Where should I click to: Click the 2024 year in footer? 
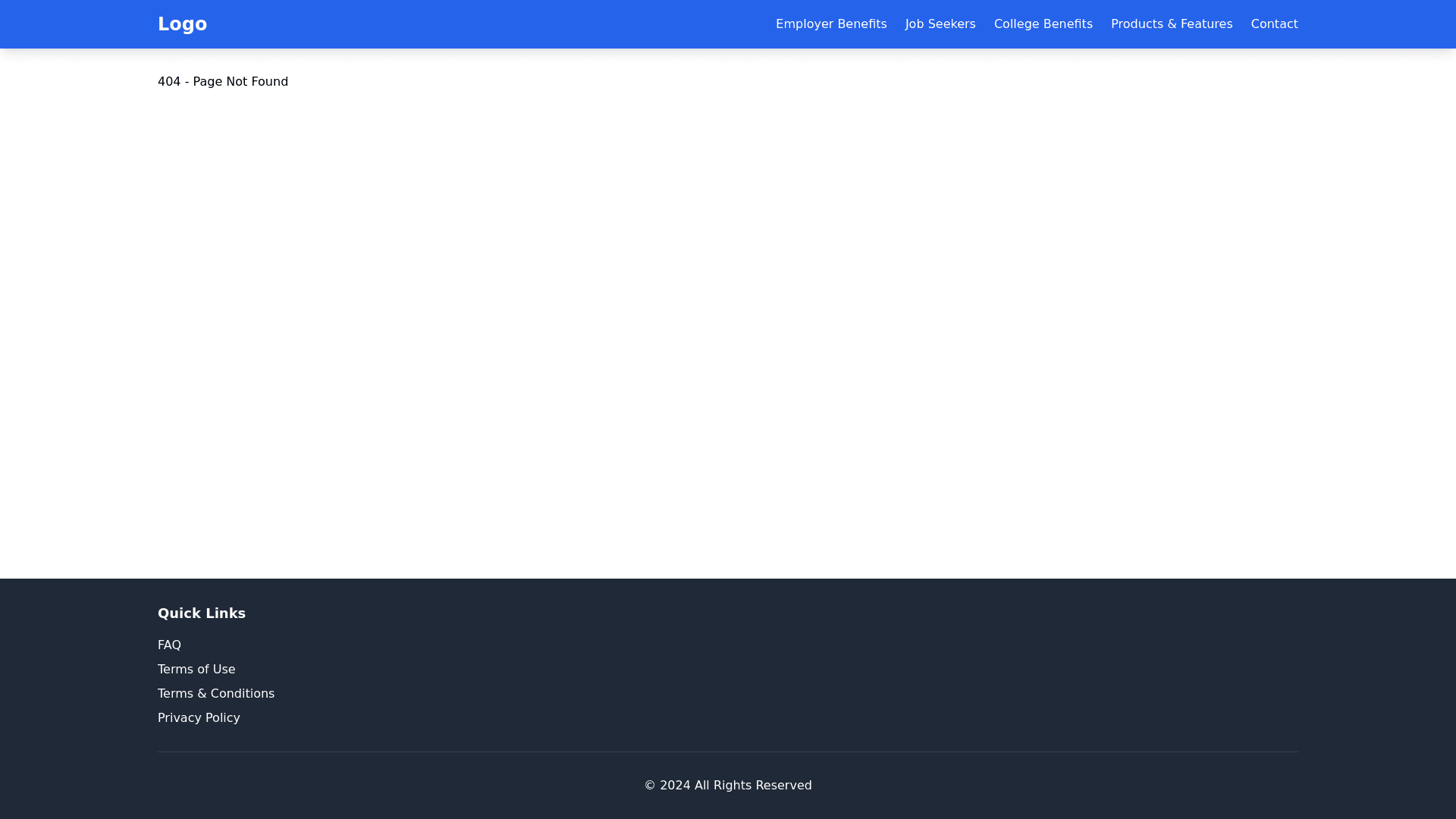pos(675,786)
